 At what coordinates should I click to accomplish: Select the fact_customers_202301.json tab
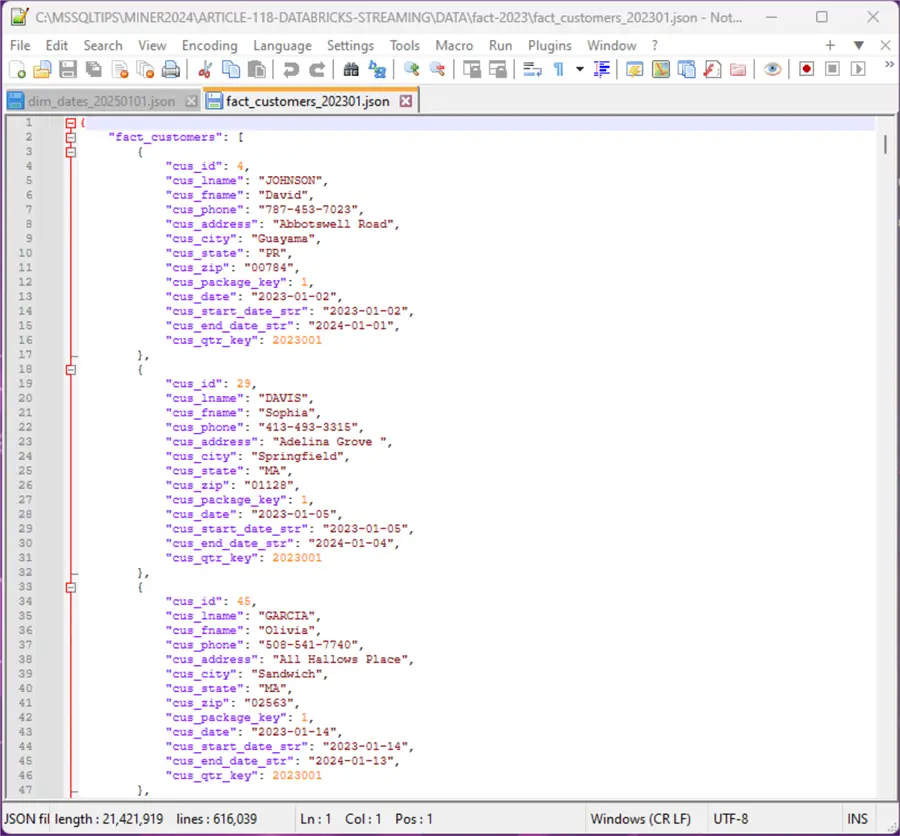(311, 100)
